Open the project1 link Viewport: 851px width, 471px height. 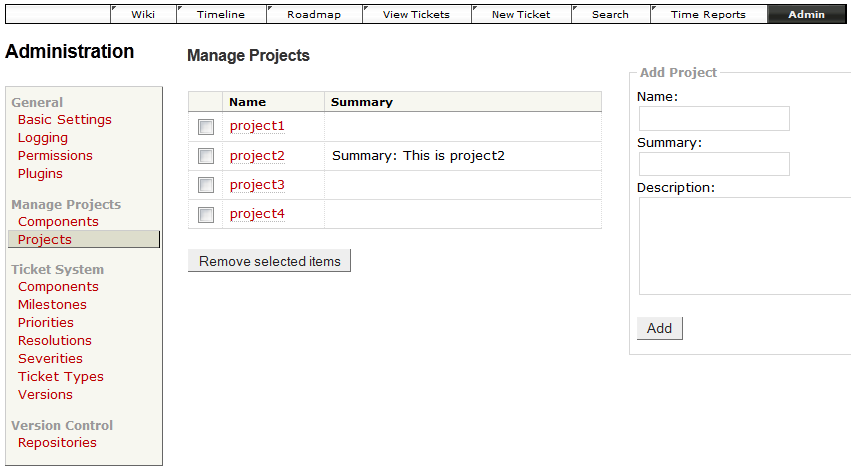(257, 126)
